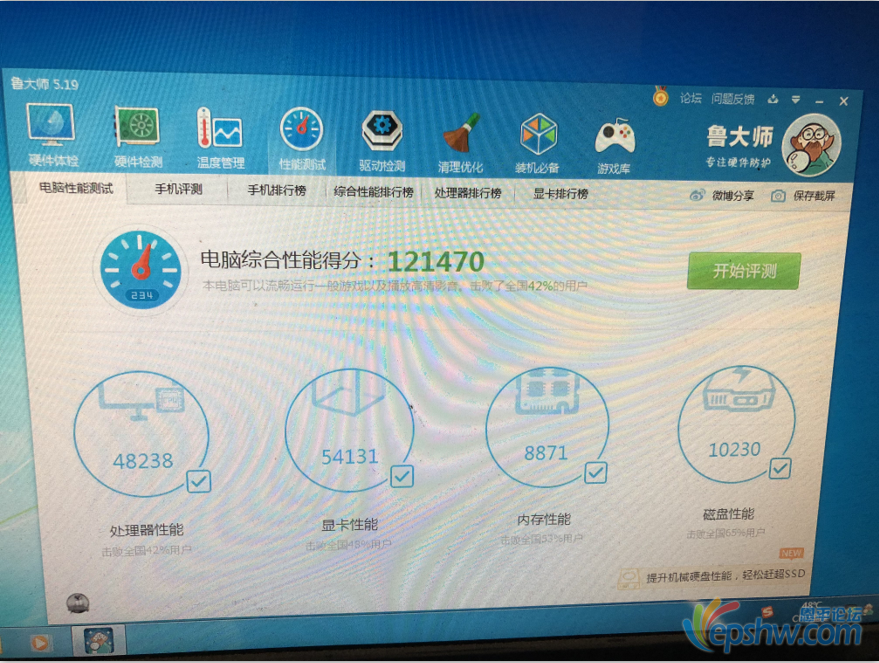879x663 pixels.
Task: Uncheck the 显卡性能 test checkbox
Action: pos(402,476)
